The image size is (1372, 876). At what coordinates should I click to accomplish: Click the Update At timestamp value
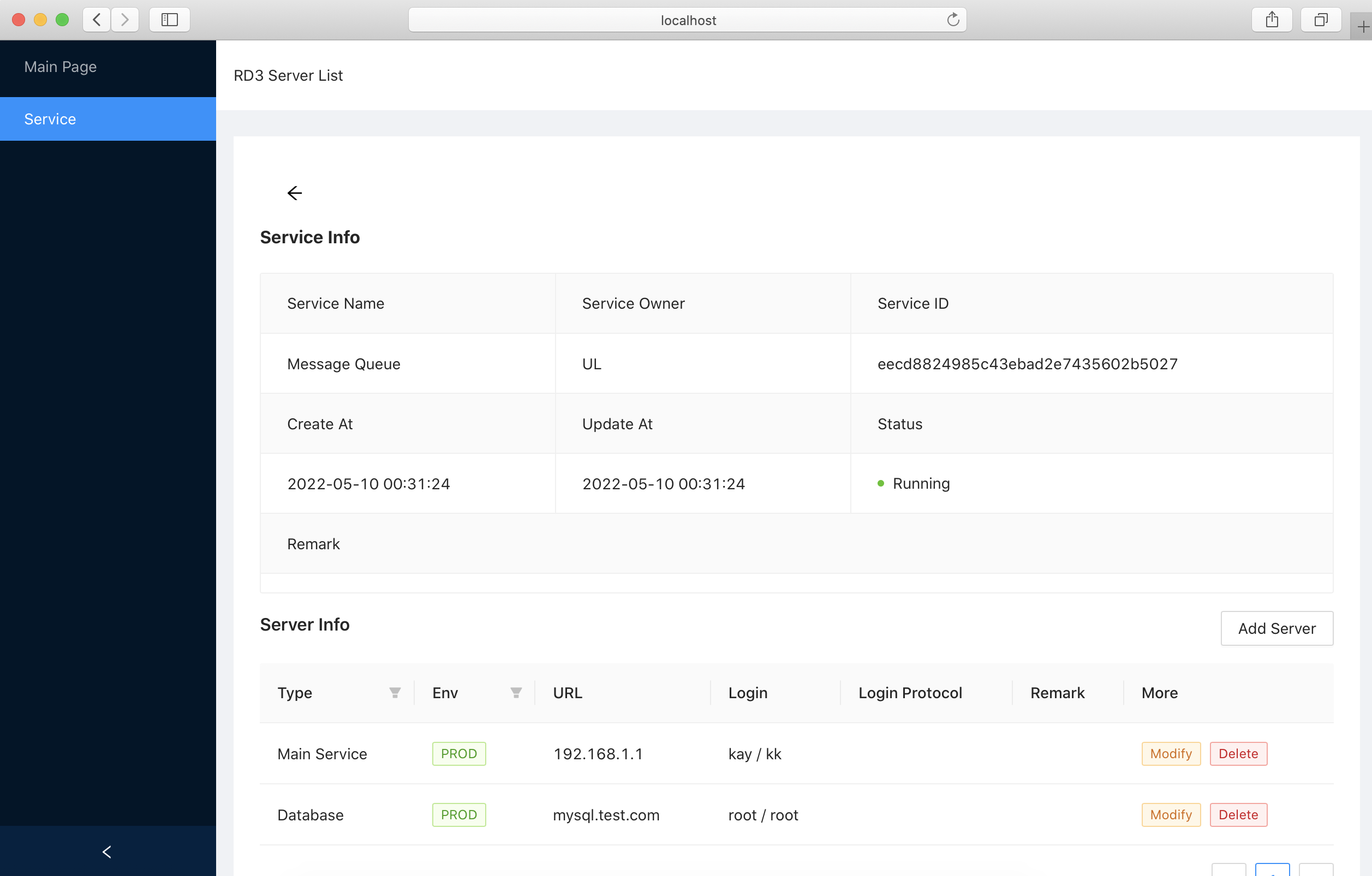(663, 484)
